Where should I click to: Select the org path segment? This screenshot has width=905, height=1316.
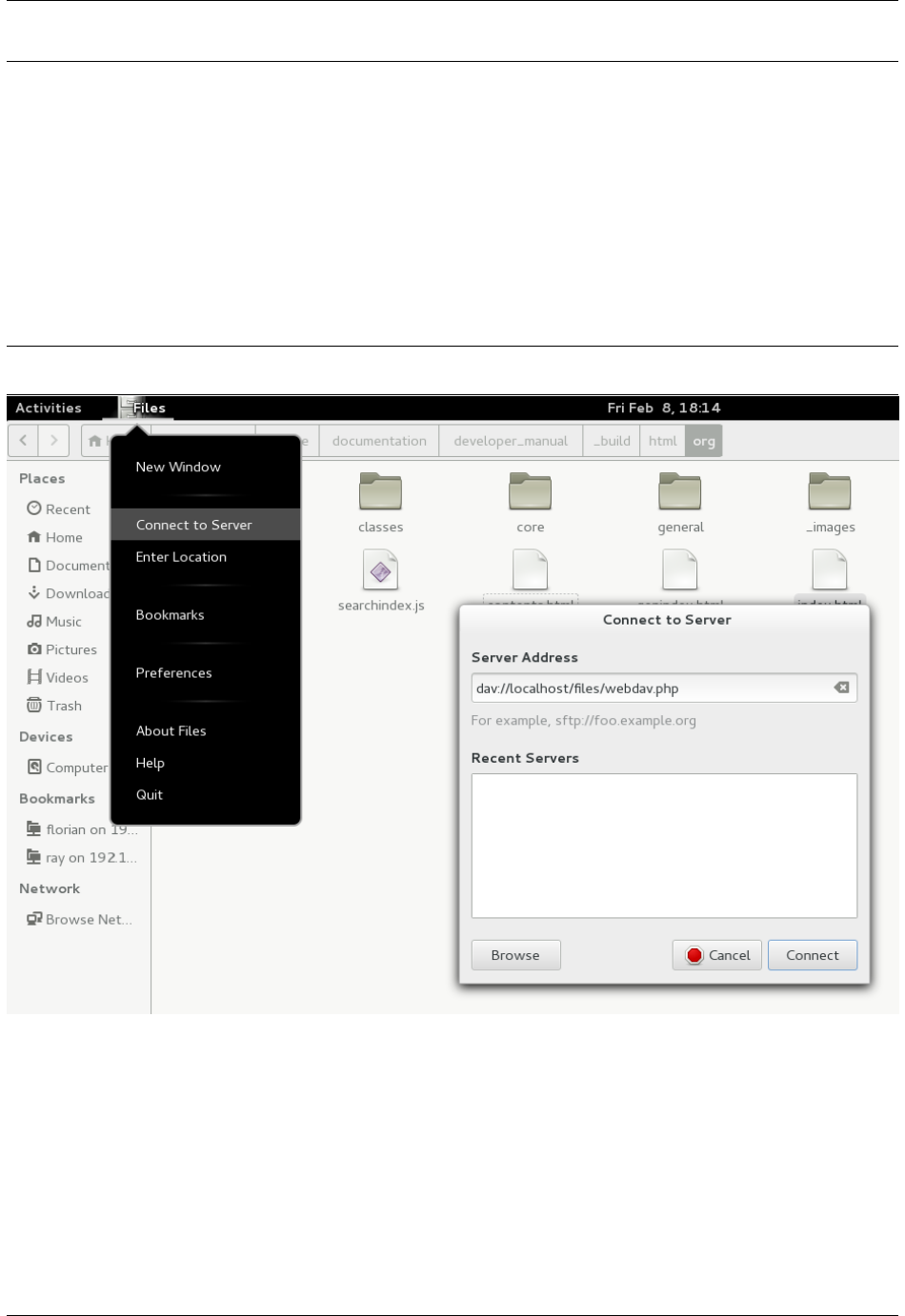[704, 441]
